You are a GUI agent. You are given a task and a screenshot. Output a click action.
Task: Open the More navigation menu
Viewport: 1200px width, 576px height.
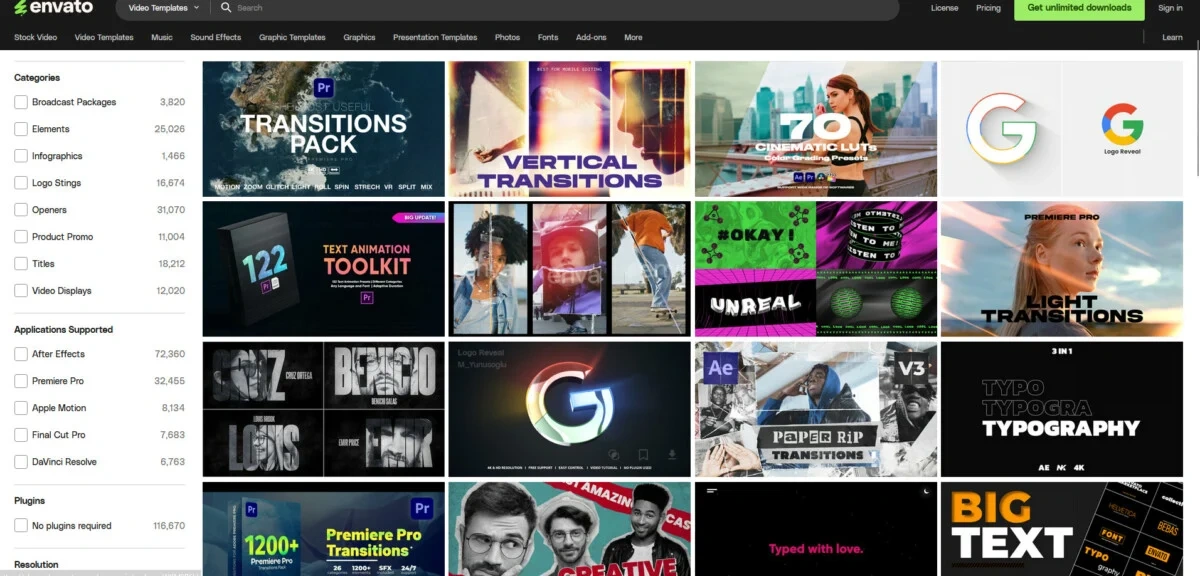[633, 37]
